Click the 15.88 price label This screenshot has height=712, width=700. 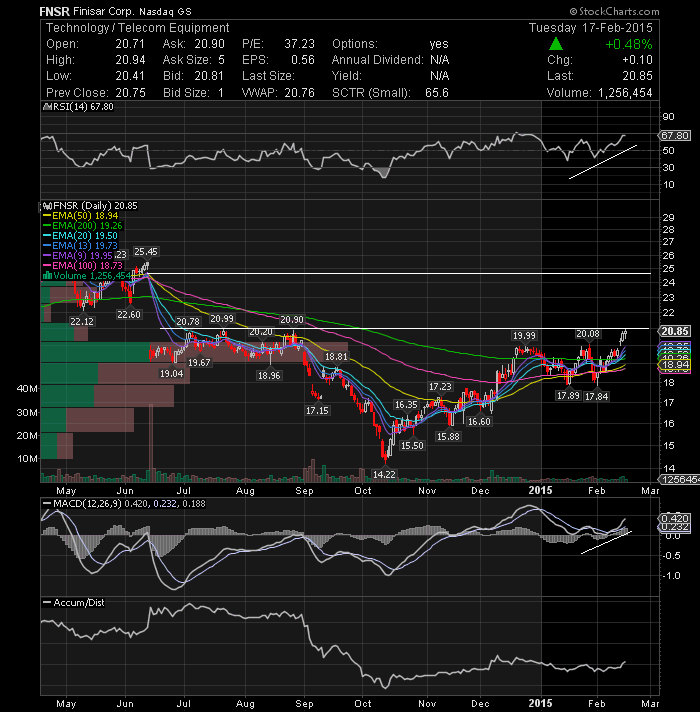(x=448, y=436)
